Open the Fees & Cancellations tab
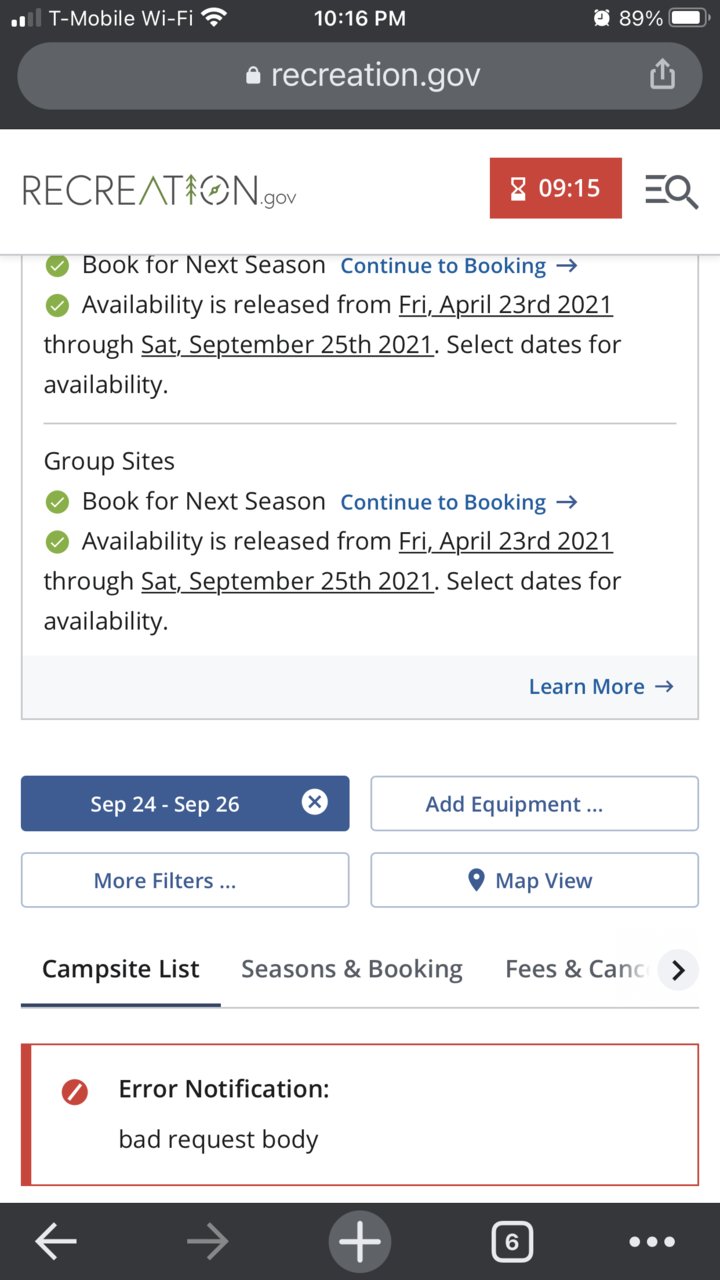Image resolution: width=720 pixels, height=1280 pixels. [x=578, y=969]
